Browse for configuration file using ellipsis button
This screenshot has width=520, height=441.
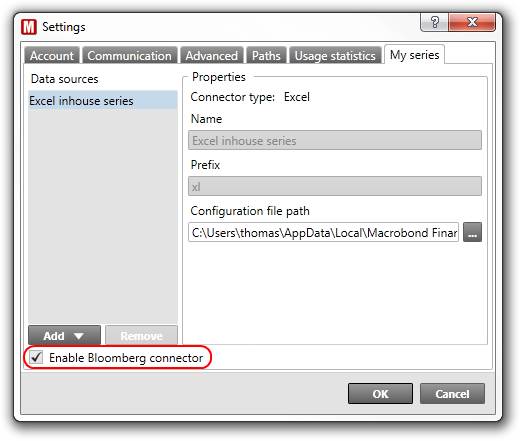tap(472, 232)
